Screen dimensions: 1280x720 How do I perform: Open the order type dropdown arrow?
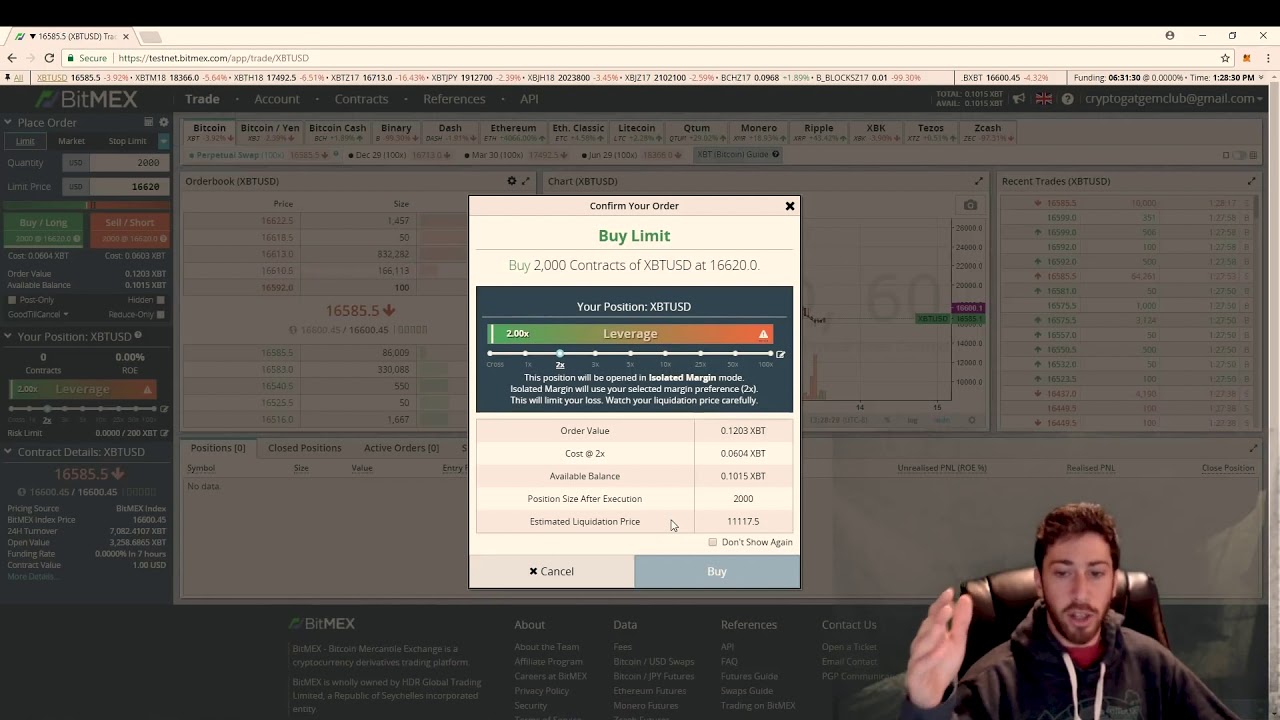tap(163, 141)
